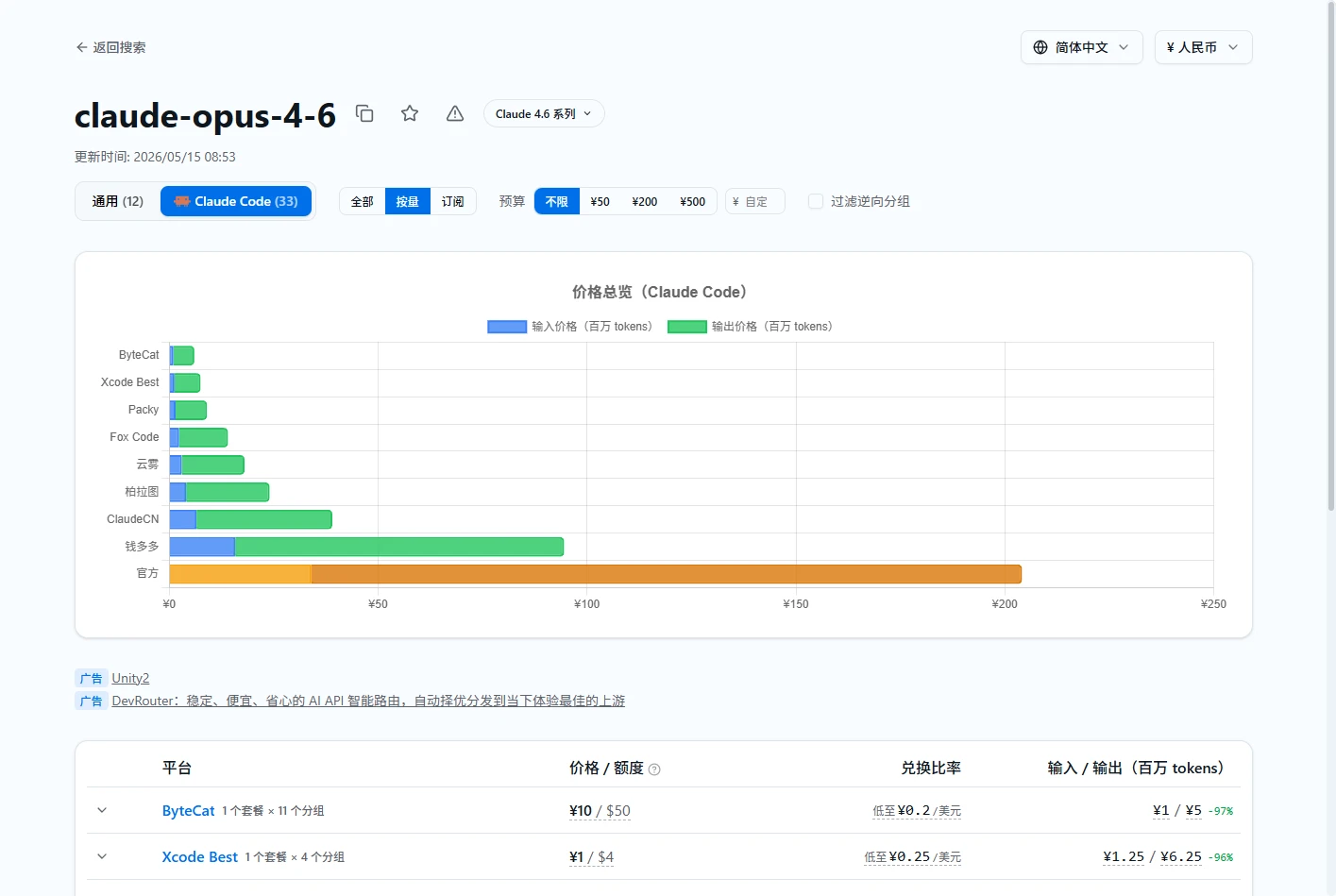Expand the ByteCat row chevron
The image size is (1336, 896).
(x=102, y=810)
